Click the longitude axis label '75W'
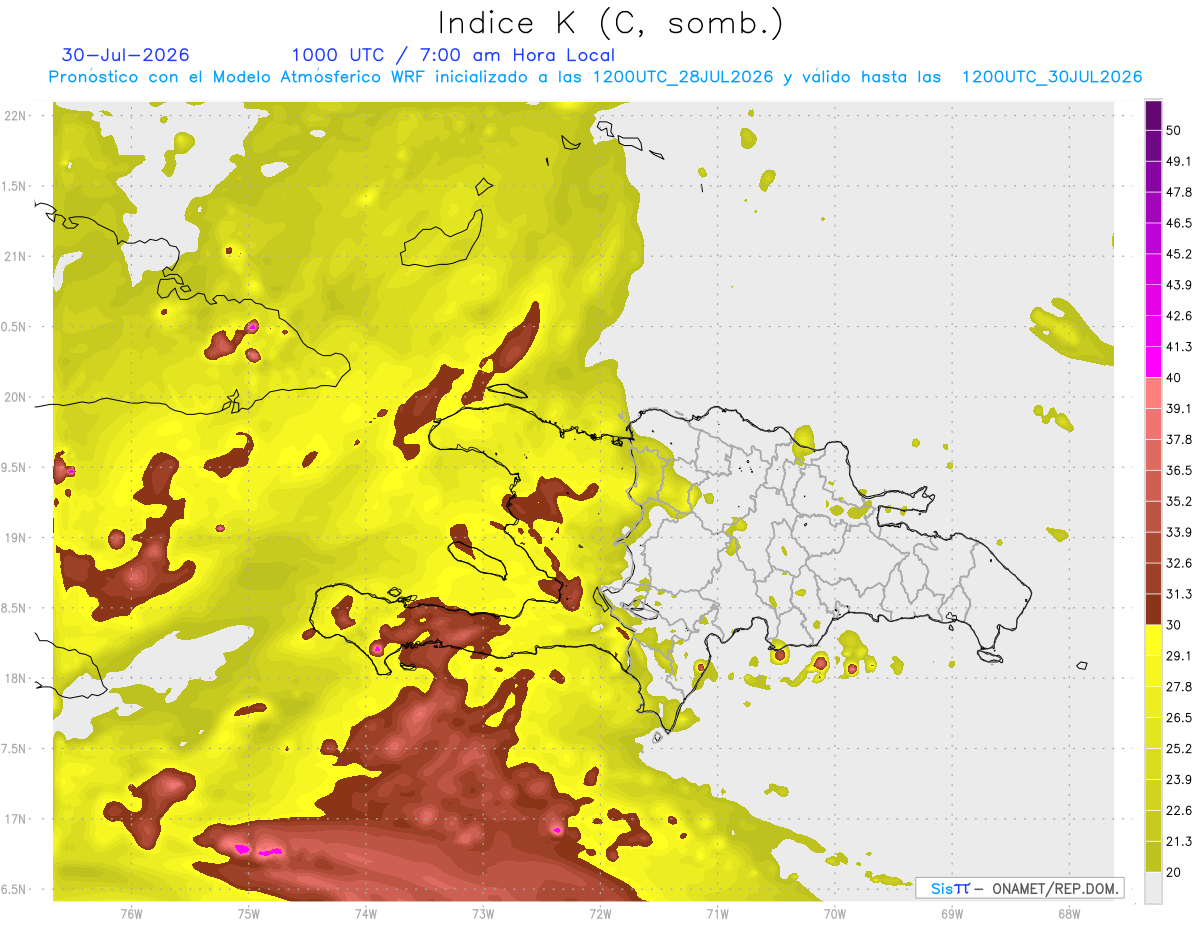 coord(248,914)
